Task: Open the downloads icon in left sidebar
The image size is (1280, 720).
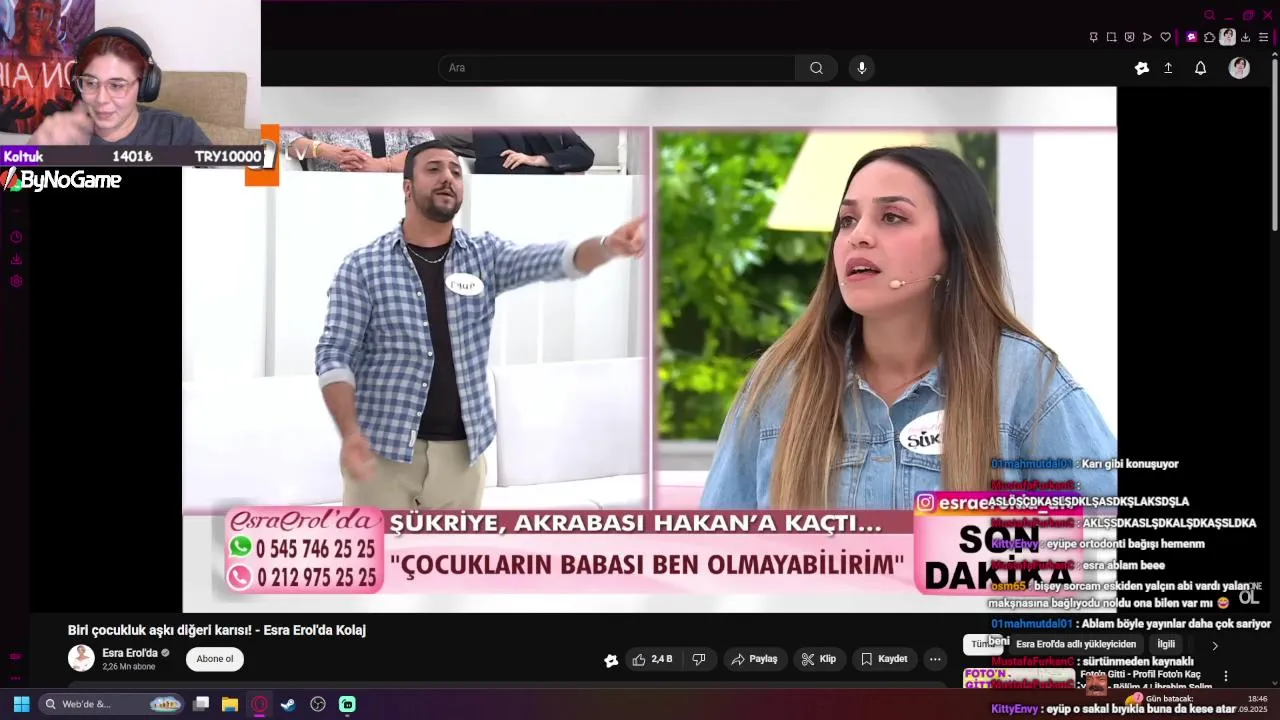Action: [16, 259]
